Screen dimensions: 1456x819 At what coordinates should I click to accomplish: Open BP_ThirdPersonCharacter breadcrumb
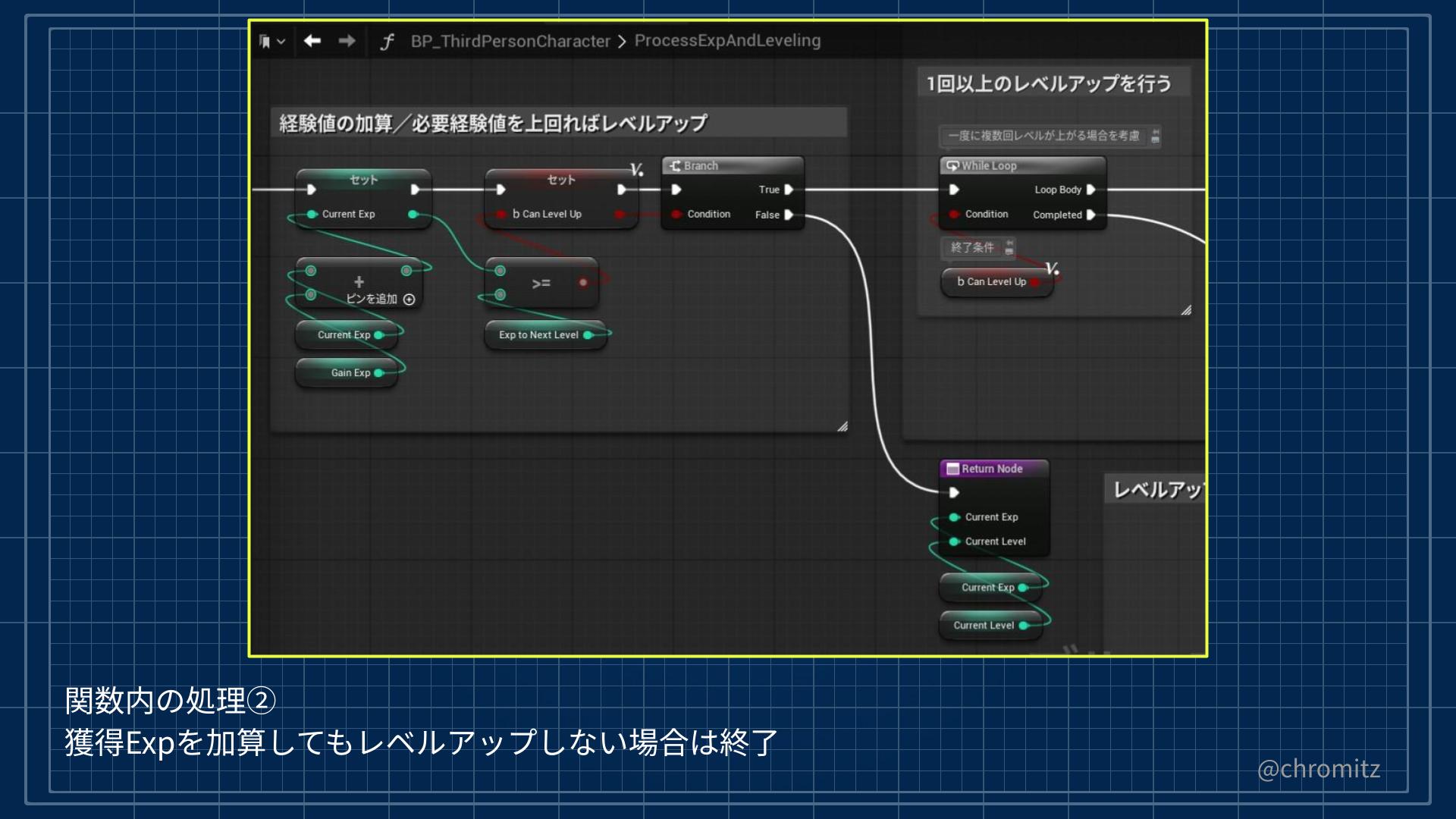pos(510,41)
